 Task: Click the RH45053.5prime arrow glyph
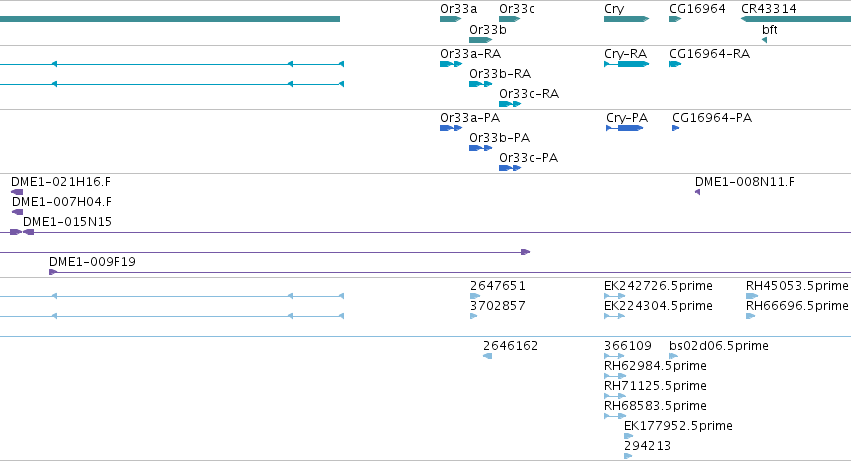pyautogui.click(x=752, y=296)
